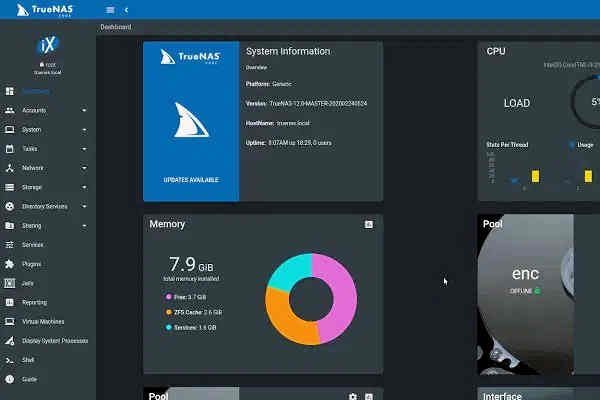Image resolution: width=600 pixels, height=400 pixels.
Task: Click the first yellow bar in Stats Per Thread
Action: coord(535,176)
